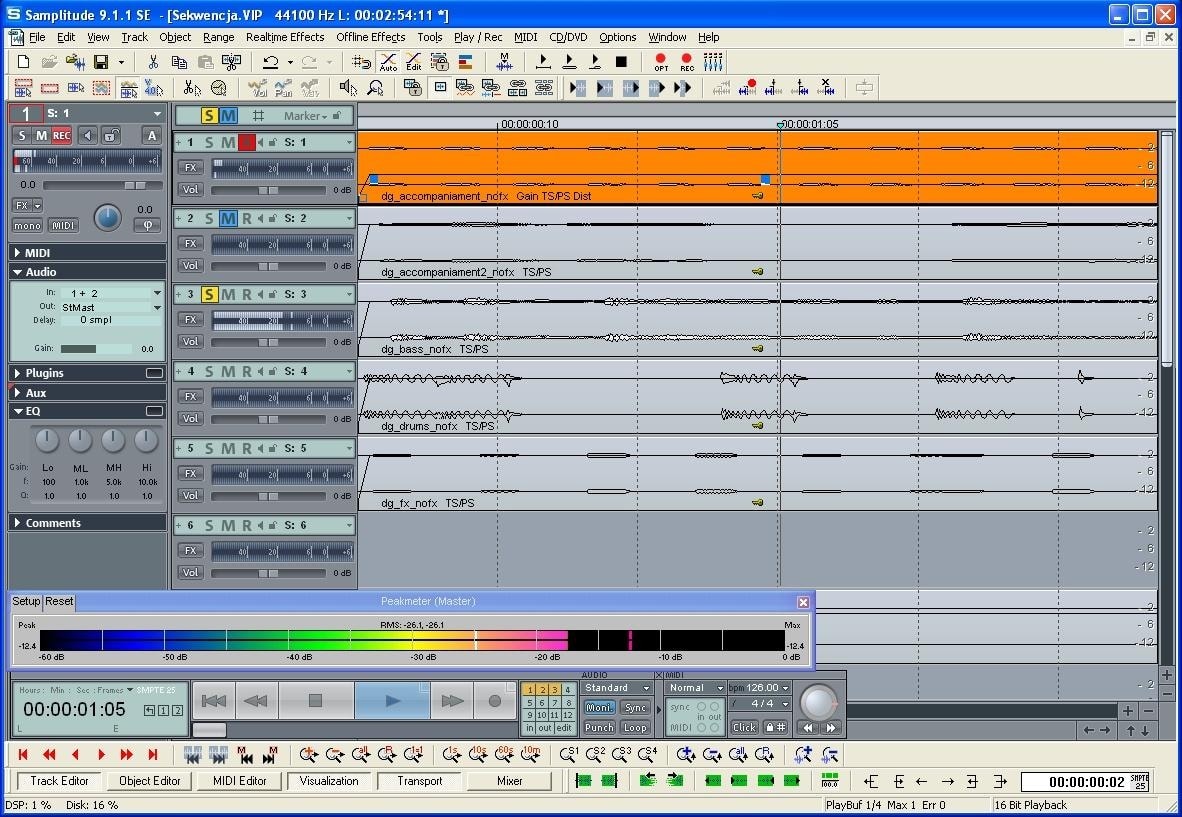Click the Save project icon in toolbar
This screenshot has width=1182, height=817.
click(101, 62)
